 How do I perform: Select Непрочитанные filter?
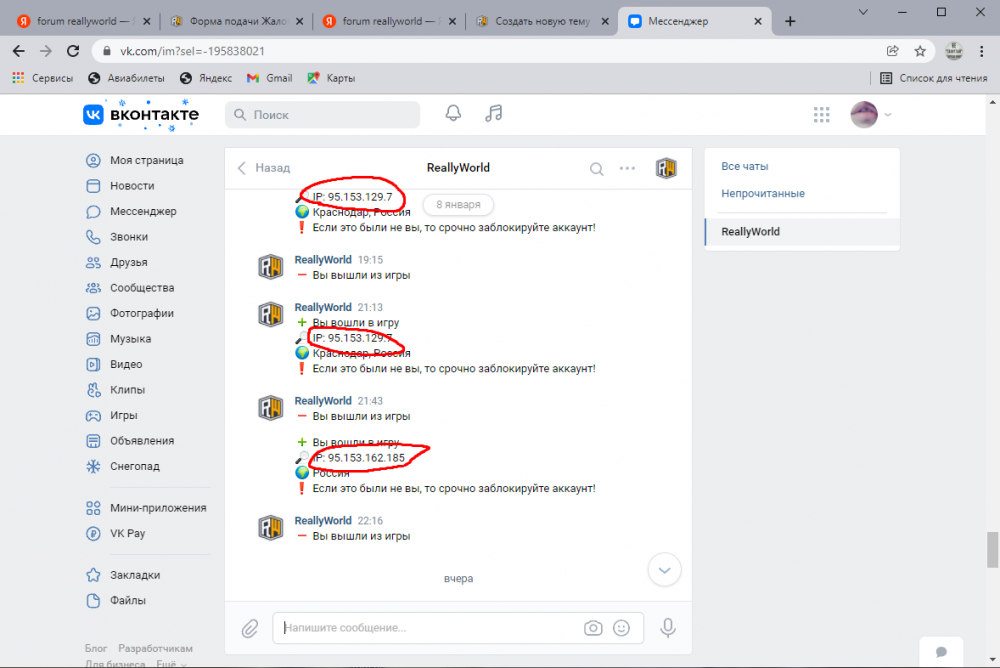[763, 193]
